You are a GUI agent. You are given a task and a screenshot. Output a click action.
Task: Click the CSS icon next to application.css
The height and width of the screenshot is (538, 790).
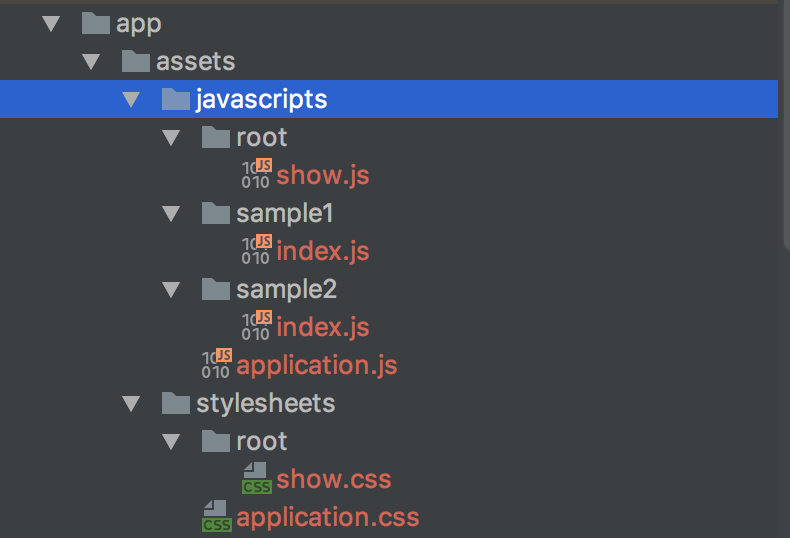tap(217, 516)
